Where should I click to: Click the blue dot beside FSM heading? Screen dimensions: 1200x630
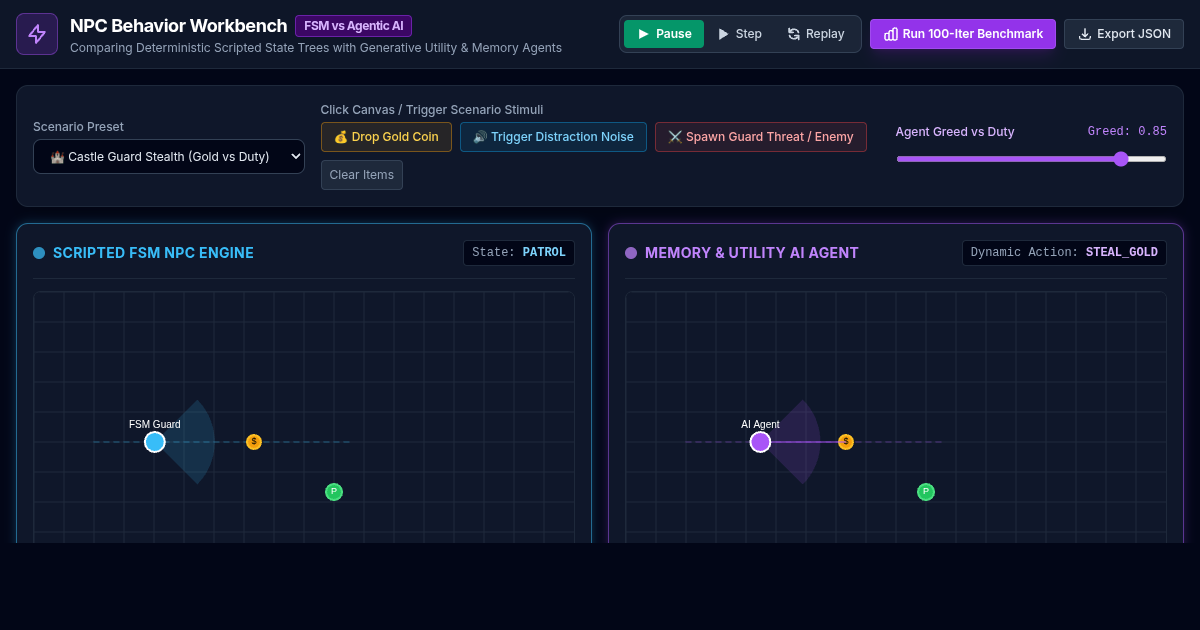[x=39, y=253]
